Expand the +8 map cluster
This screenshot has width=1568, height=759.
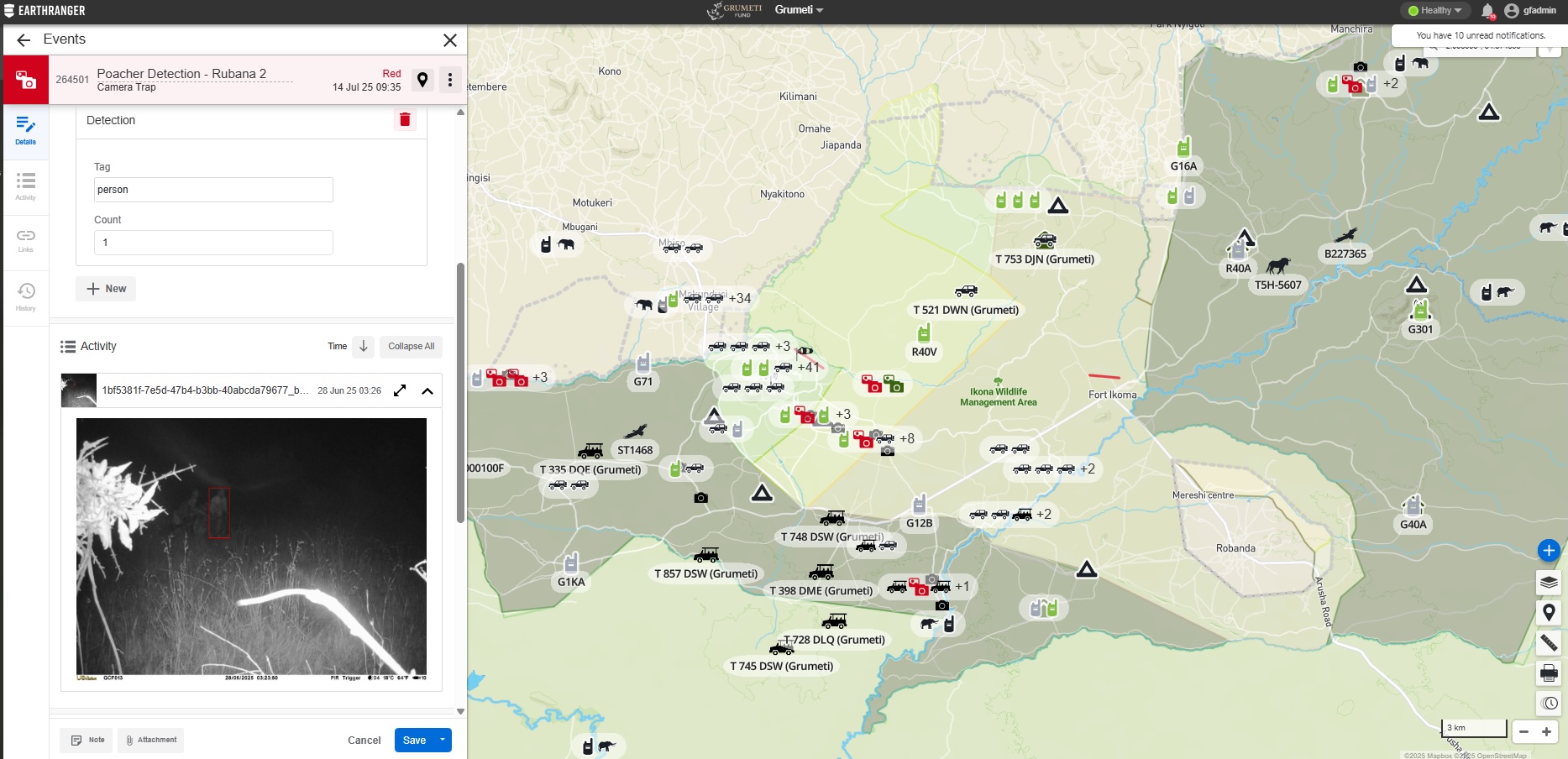(x=907, y=438)
